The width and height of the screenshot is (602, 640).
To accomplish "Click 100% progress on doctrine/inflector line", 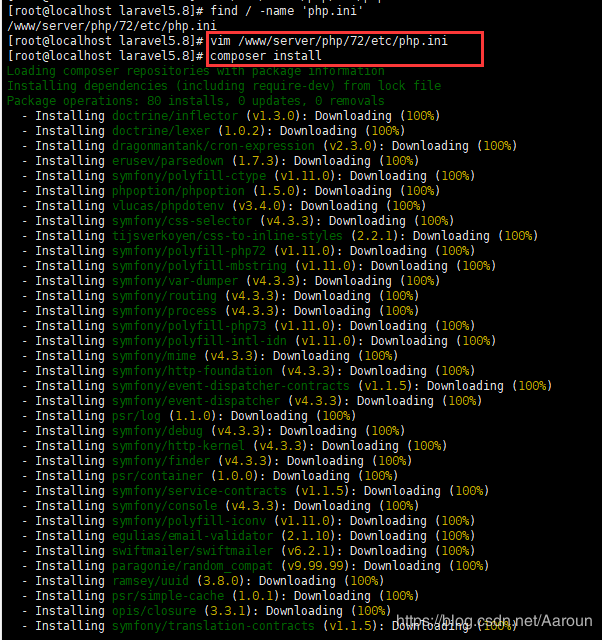I will (x=420, y=116).
